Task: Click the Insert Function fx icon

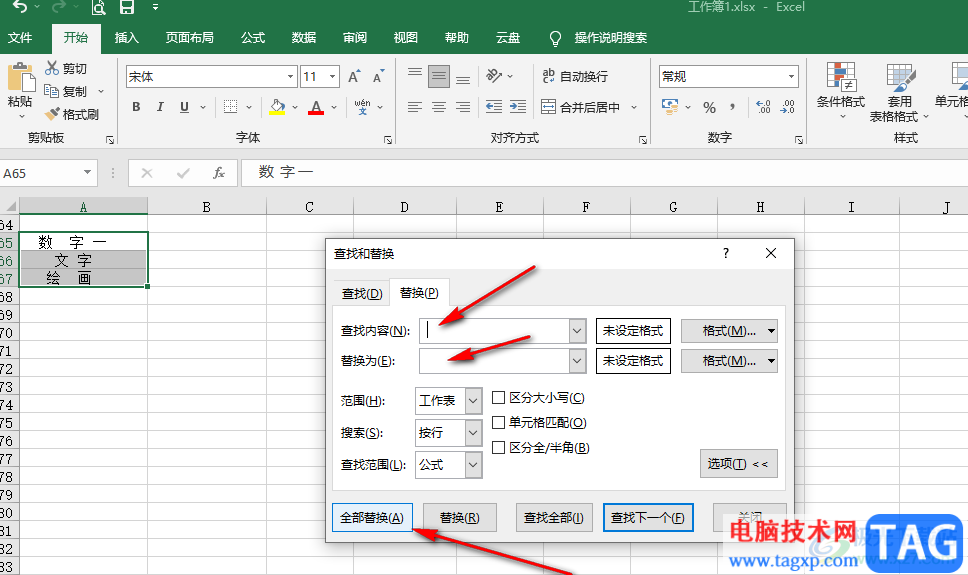Action: 219,173
